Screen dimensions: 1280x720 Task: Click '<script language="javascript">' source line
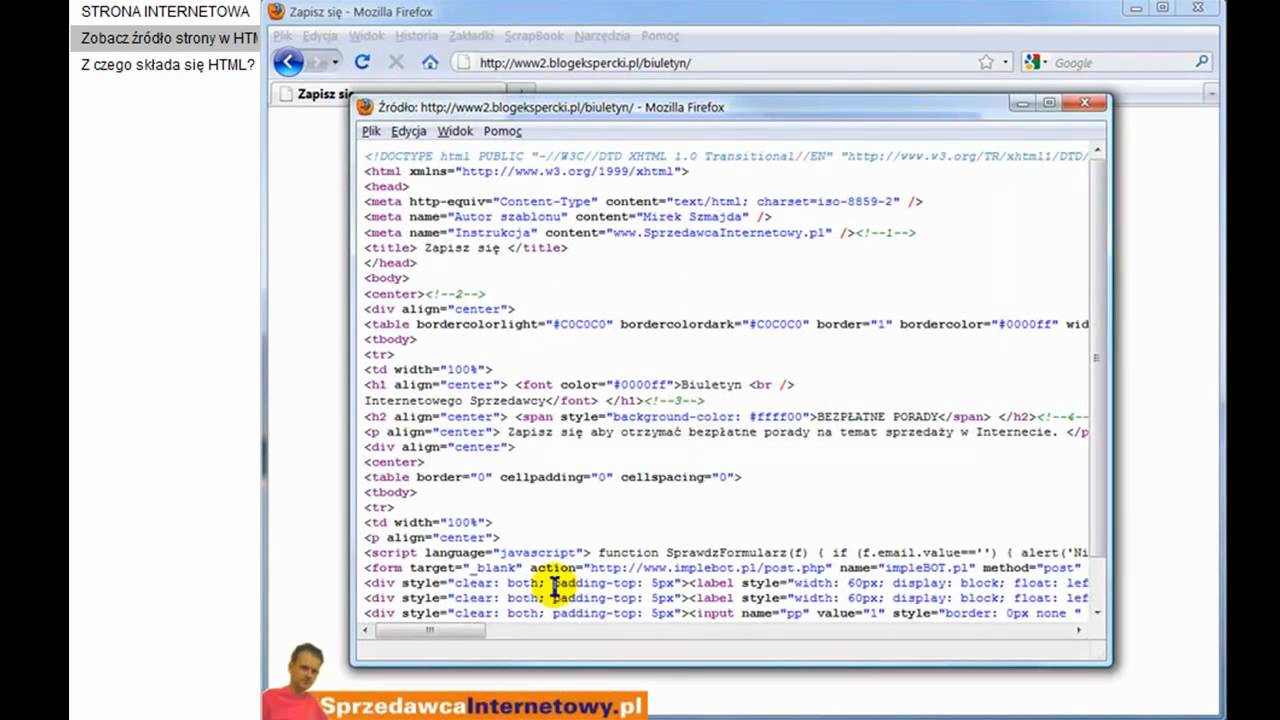pyautogui.click(x=727, y=553)
